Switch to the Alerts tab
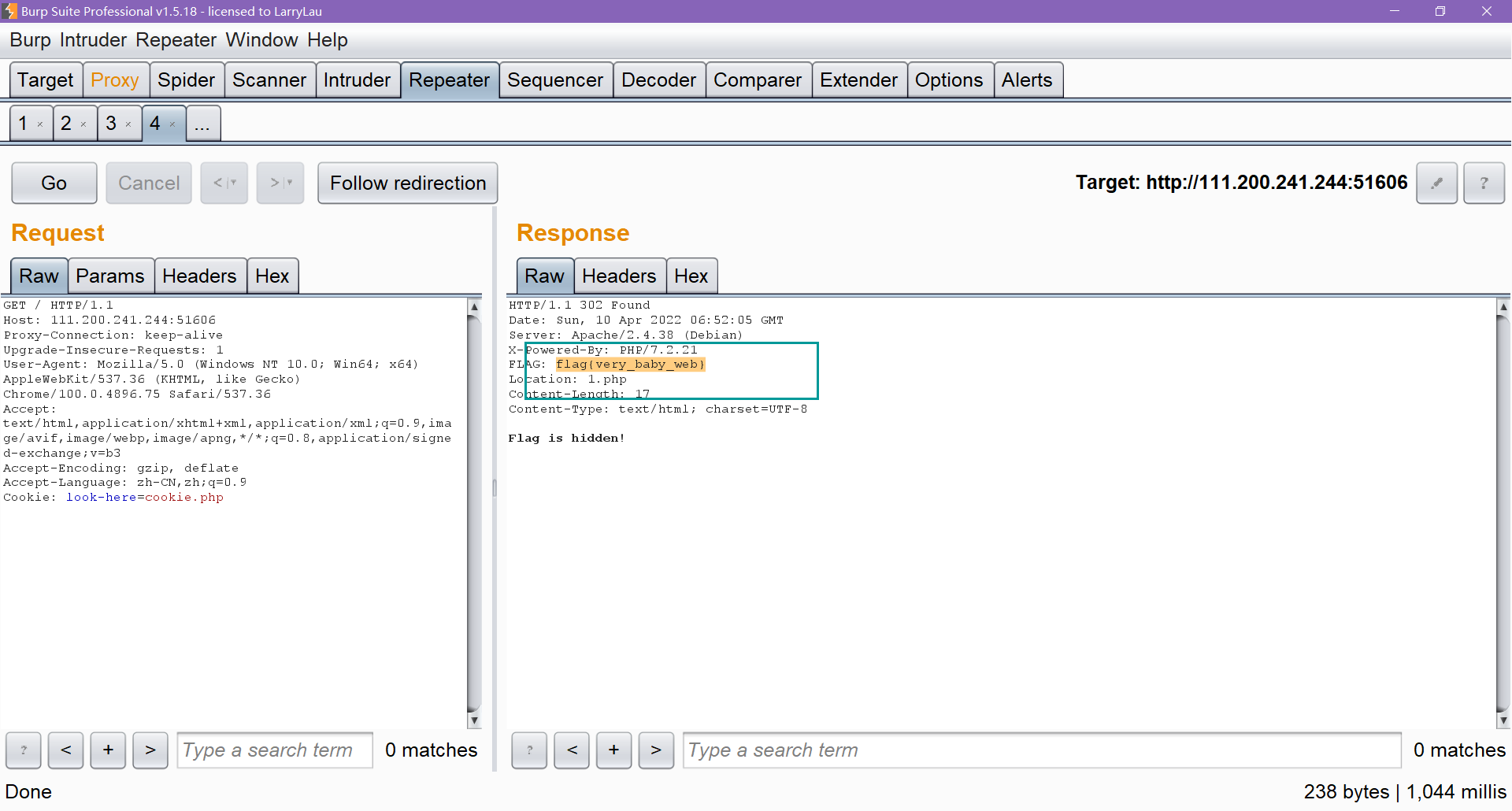Image resolution: width=1512 pixels, height=811 pixels. coord(1027,80)
